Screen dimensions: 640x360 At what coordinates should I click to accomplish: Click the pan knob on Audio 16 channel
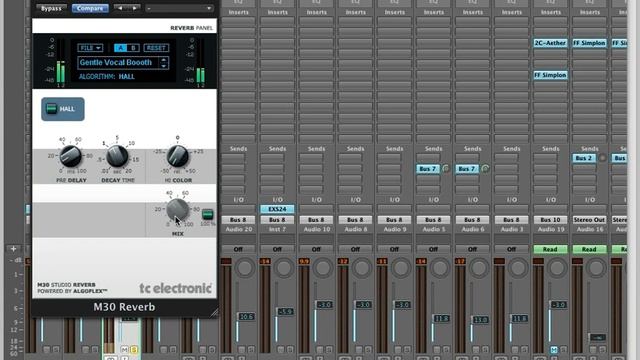pyautogui.click(x=596, y=268)
